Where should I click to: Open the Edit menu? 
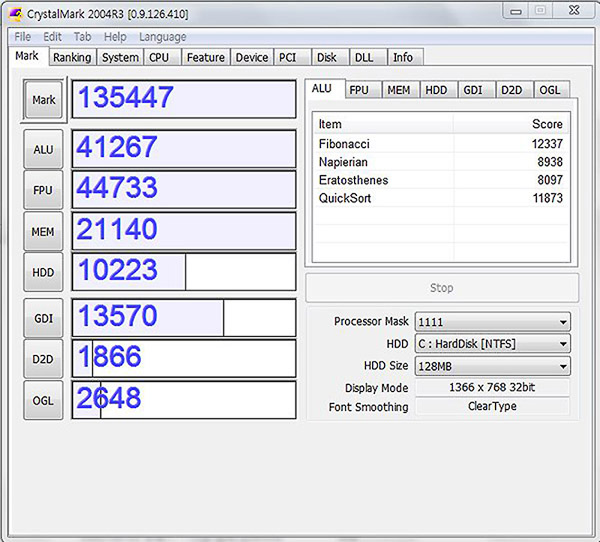click(x=52, y=37)
